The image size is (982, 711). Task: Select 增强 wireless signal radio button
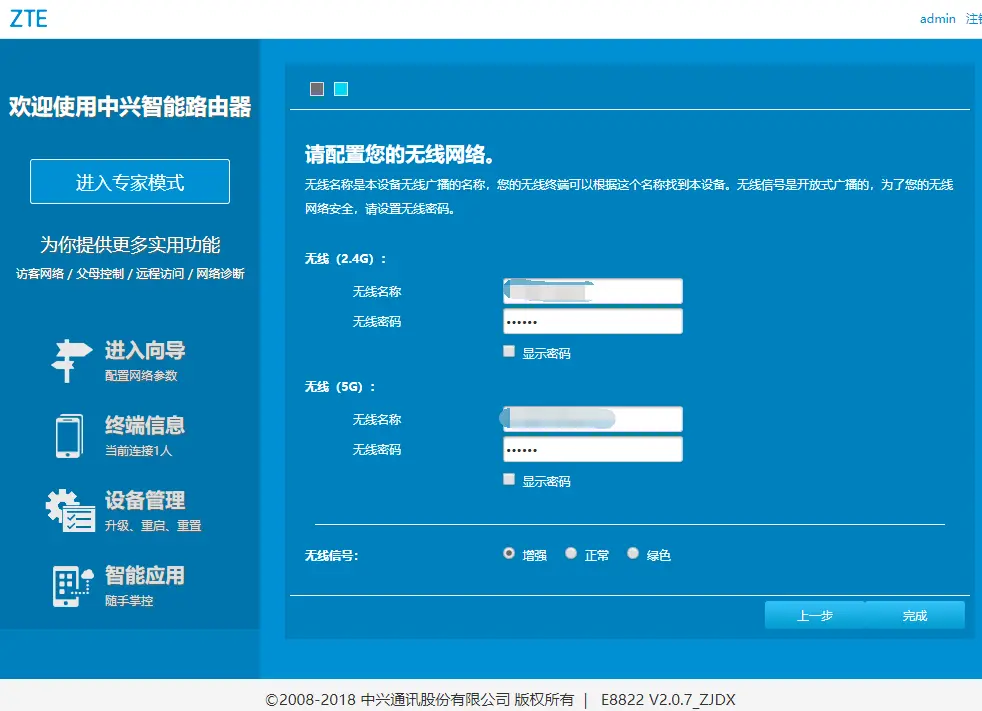(509, 553)
